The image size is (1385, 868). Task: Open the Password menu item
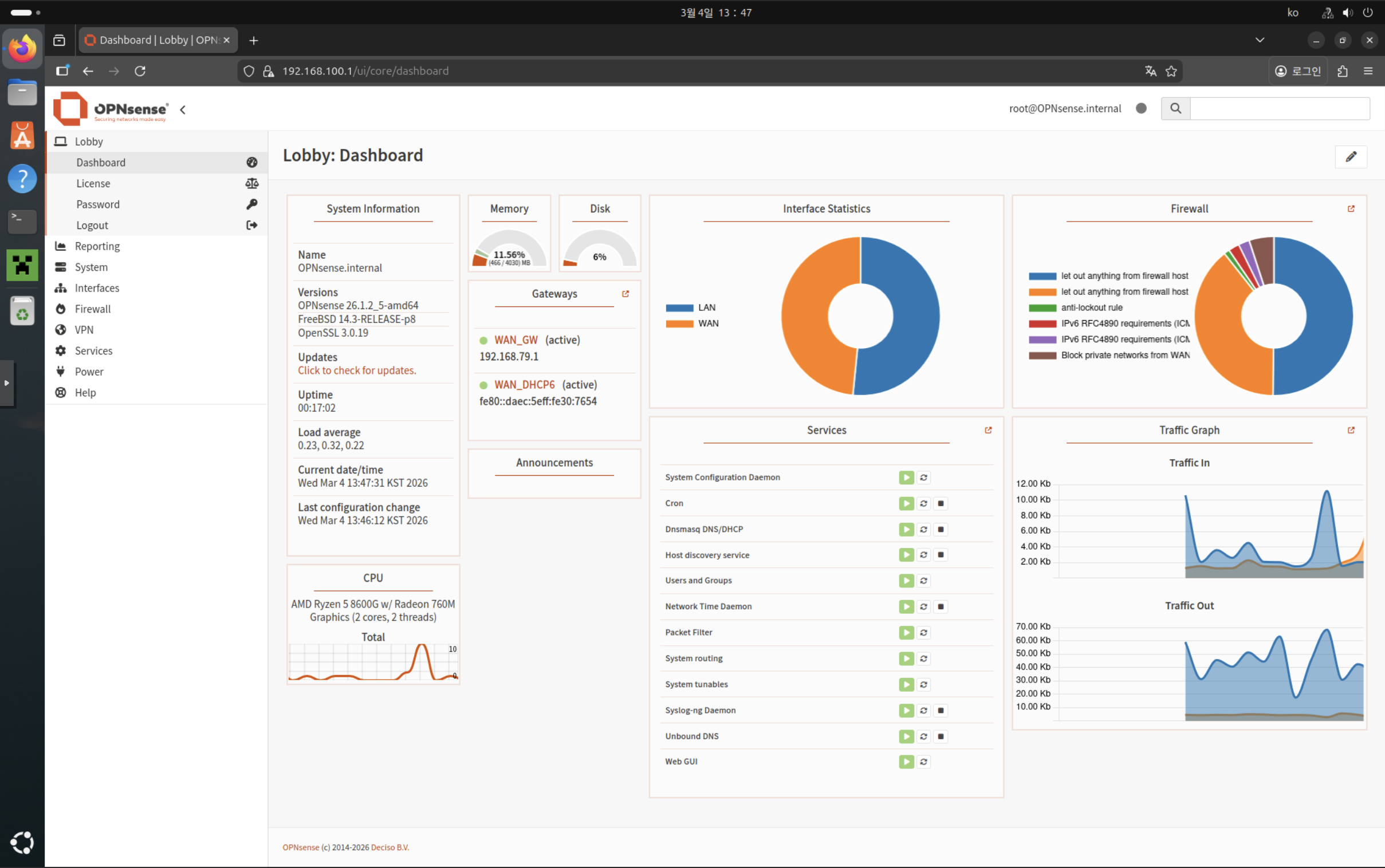point(98,204)
